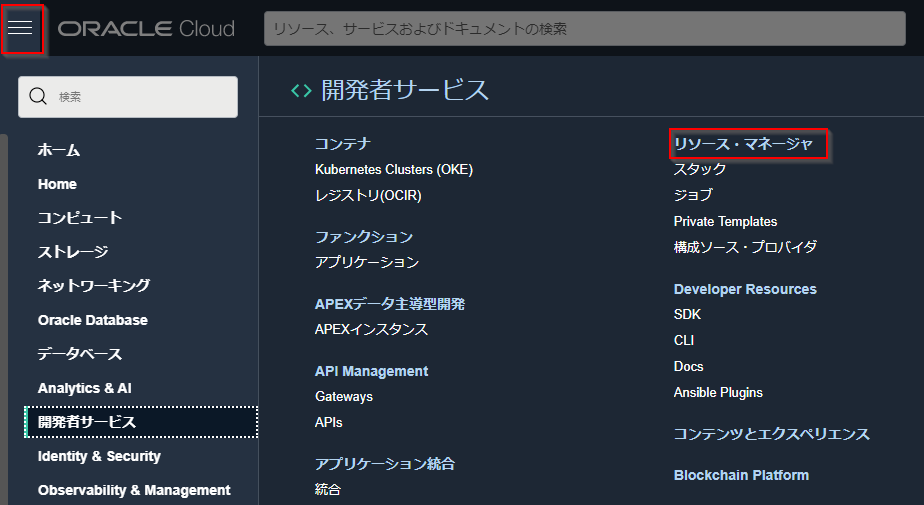This screenshot has width=924, height=505.
Task: Open the ネットワーキング menu category
Action: click(x=94, y=285)
